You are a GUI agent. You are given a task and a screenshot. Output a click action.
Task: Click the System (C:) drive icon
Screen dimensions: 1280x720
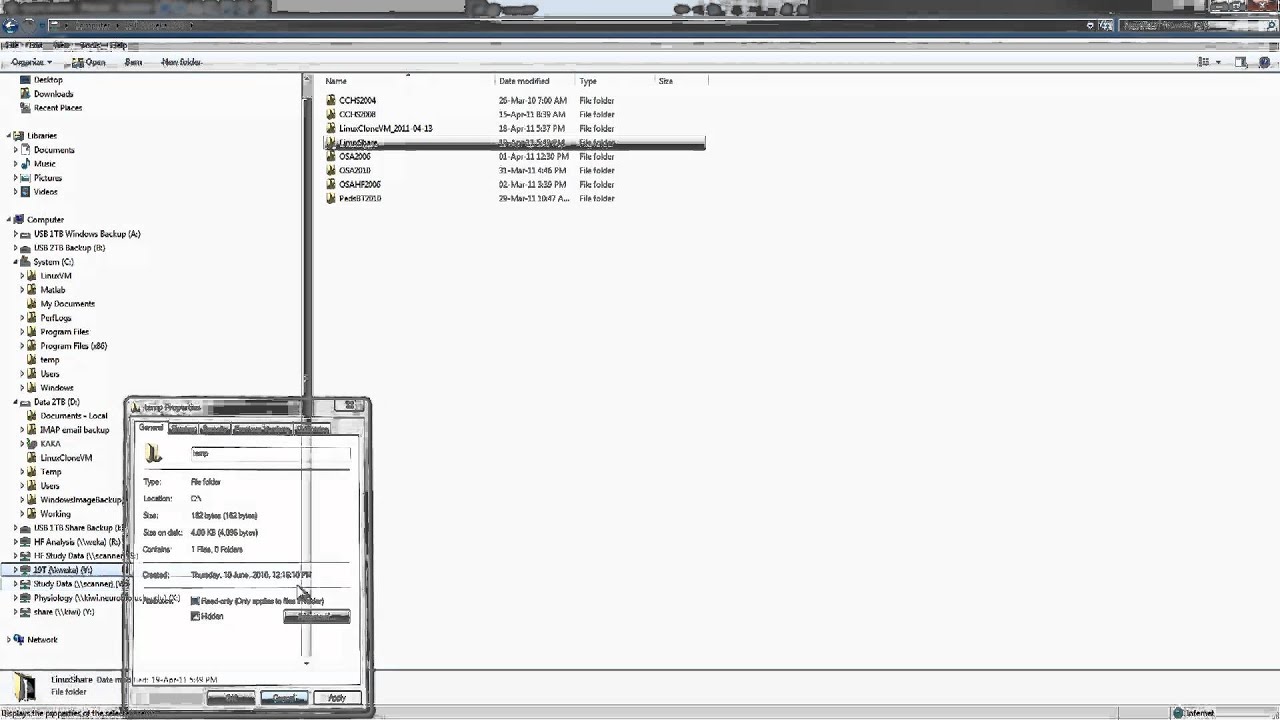click(x=25, y=262)
